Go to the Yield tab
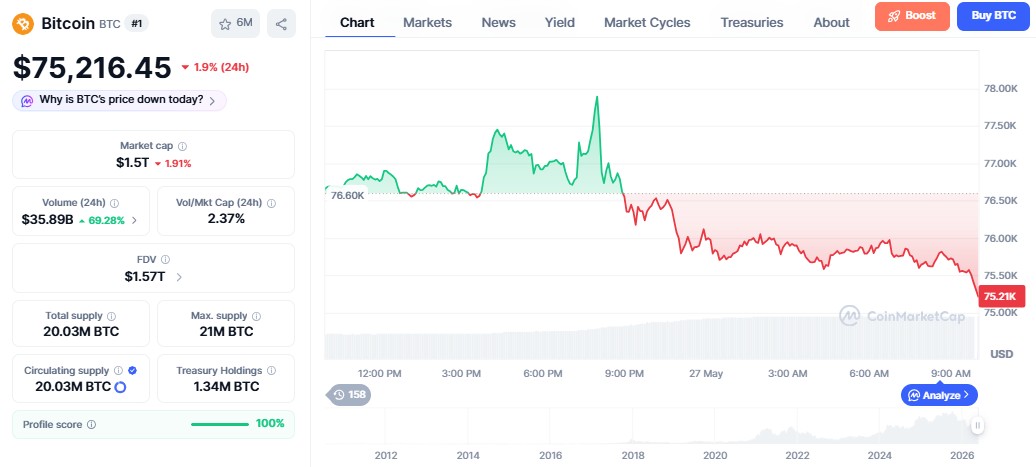The image size is (1036, 467). (560, 22)
